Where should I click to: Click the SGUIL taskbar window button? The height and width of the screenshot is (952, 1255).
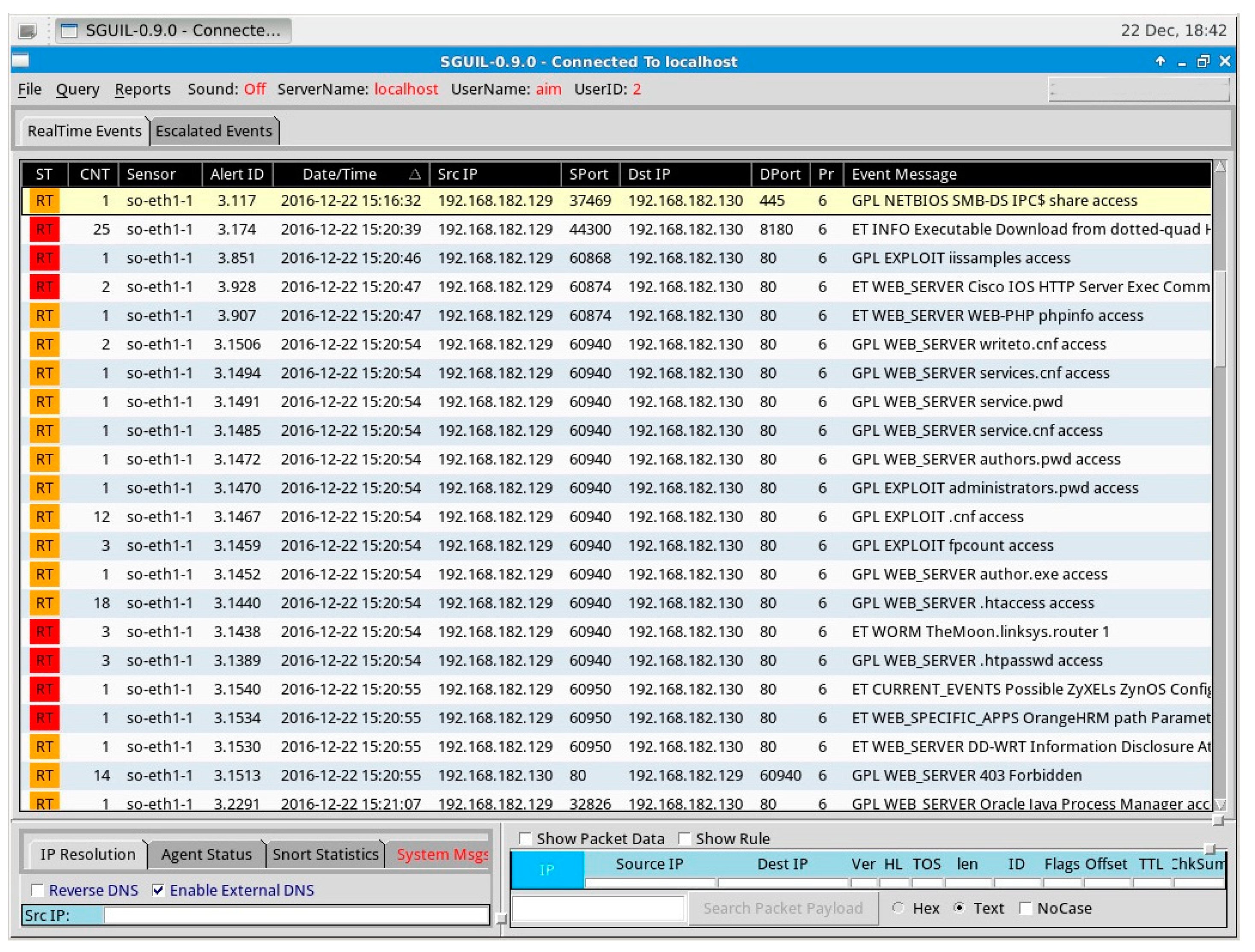pos(173,30)
